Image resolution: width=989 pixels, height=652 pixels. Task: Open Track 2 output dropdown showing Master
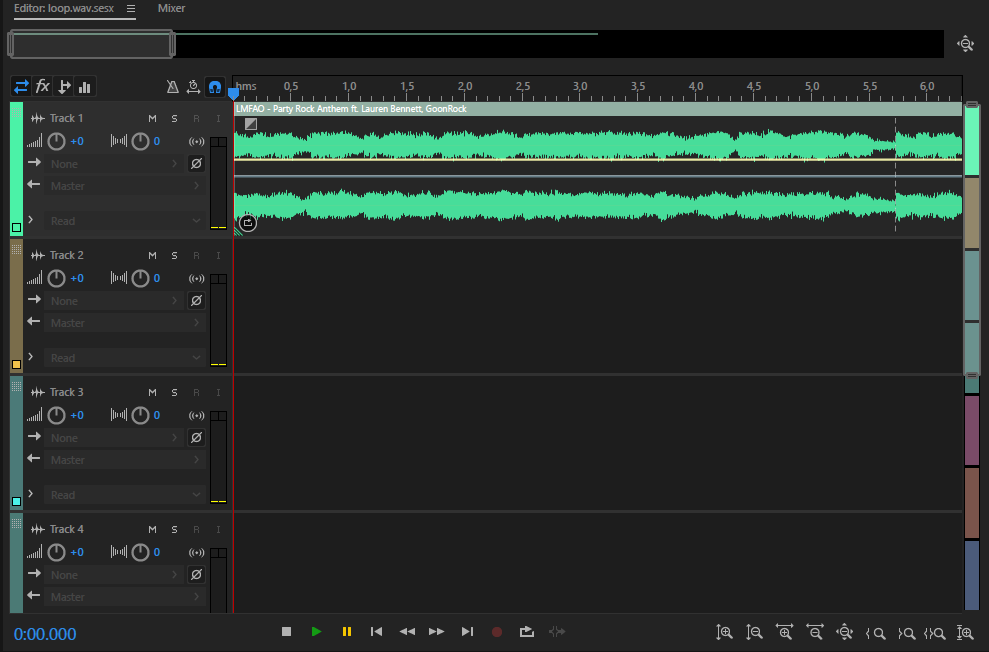[x=114, y=323]
